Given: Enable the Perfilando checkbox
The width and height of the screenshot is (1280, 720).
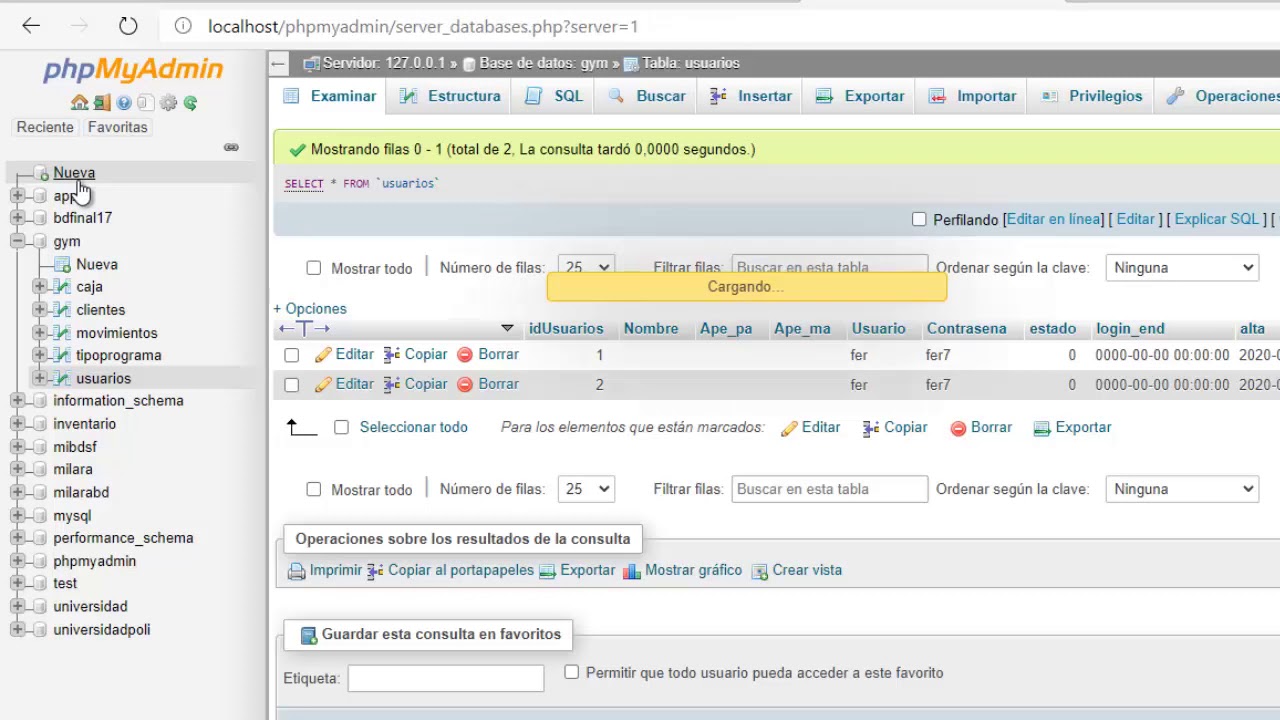Looking at the screenshot, I should 919,219.
